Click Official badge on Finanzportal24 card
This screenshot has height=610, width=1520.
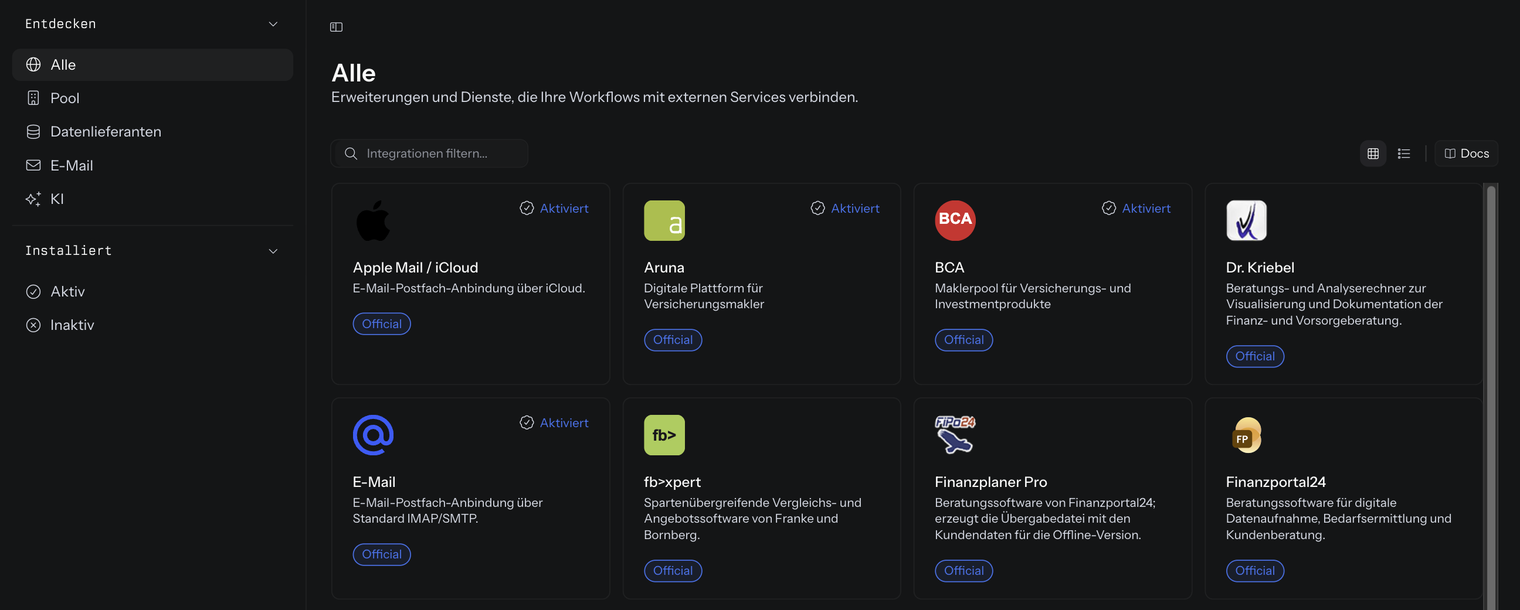(1255, 571)
